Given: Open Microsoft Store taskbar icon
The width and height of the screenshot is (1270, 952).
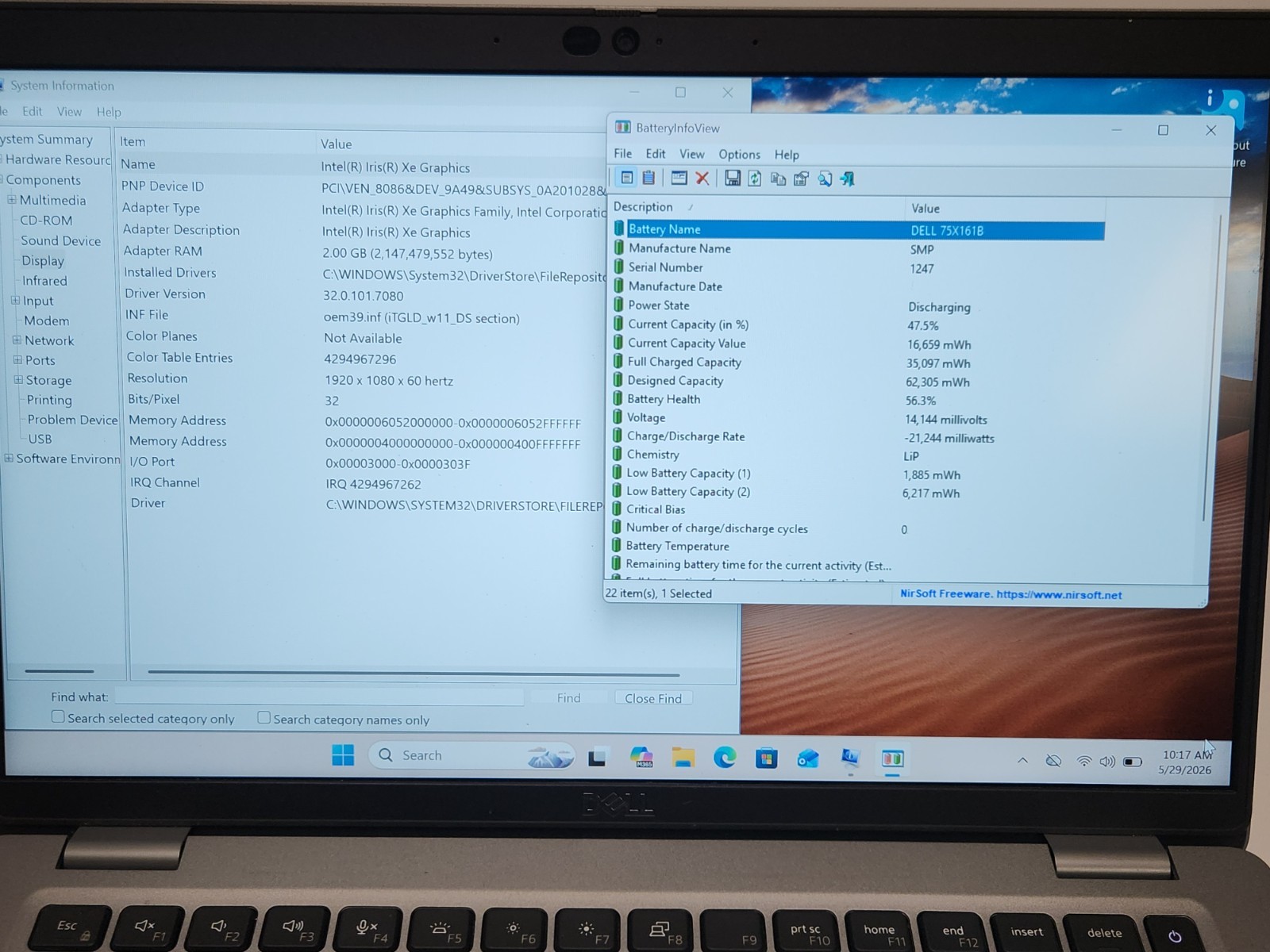Looking at the screenshot, I should pyautogui.click(x=766, y=758).
